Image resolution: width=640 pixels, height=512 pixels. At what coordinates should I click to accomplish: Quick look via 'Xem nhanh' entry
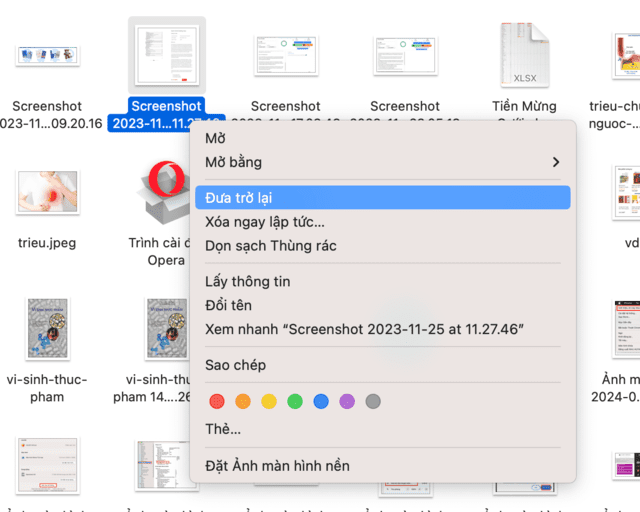382,329
